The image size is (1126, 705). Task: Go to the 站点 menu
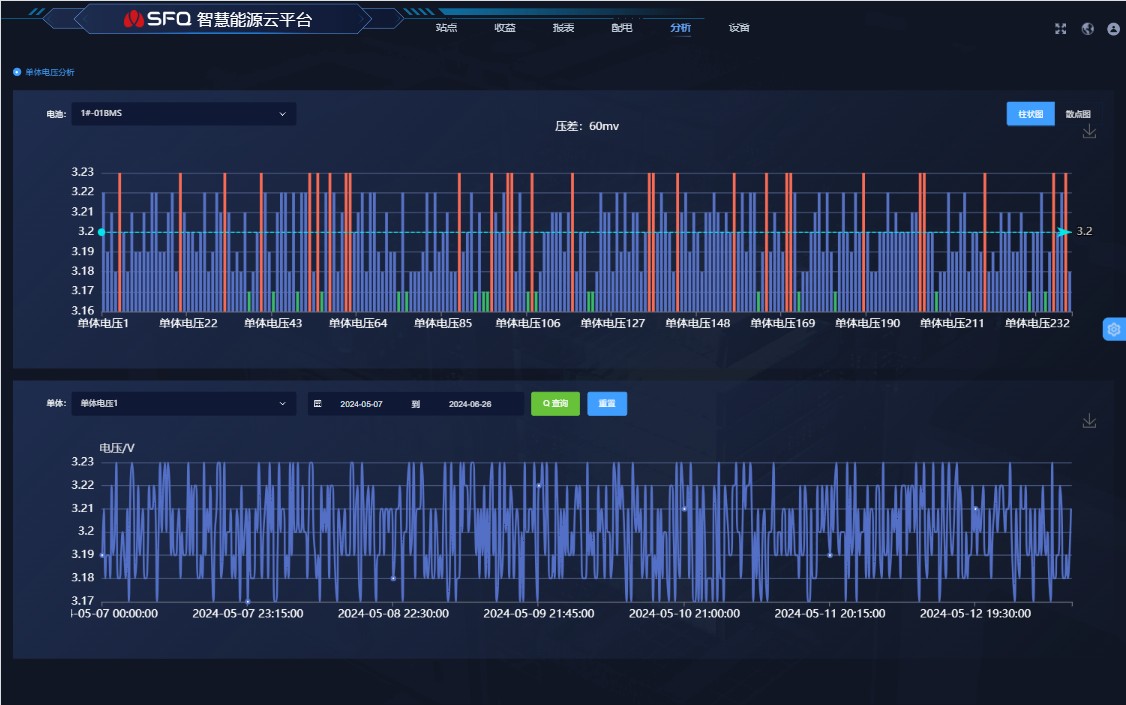(446, 27)
